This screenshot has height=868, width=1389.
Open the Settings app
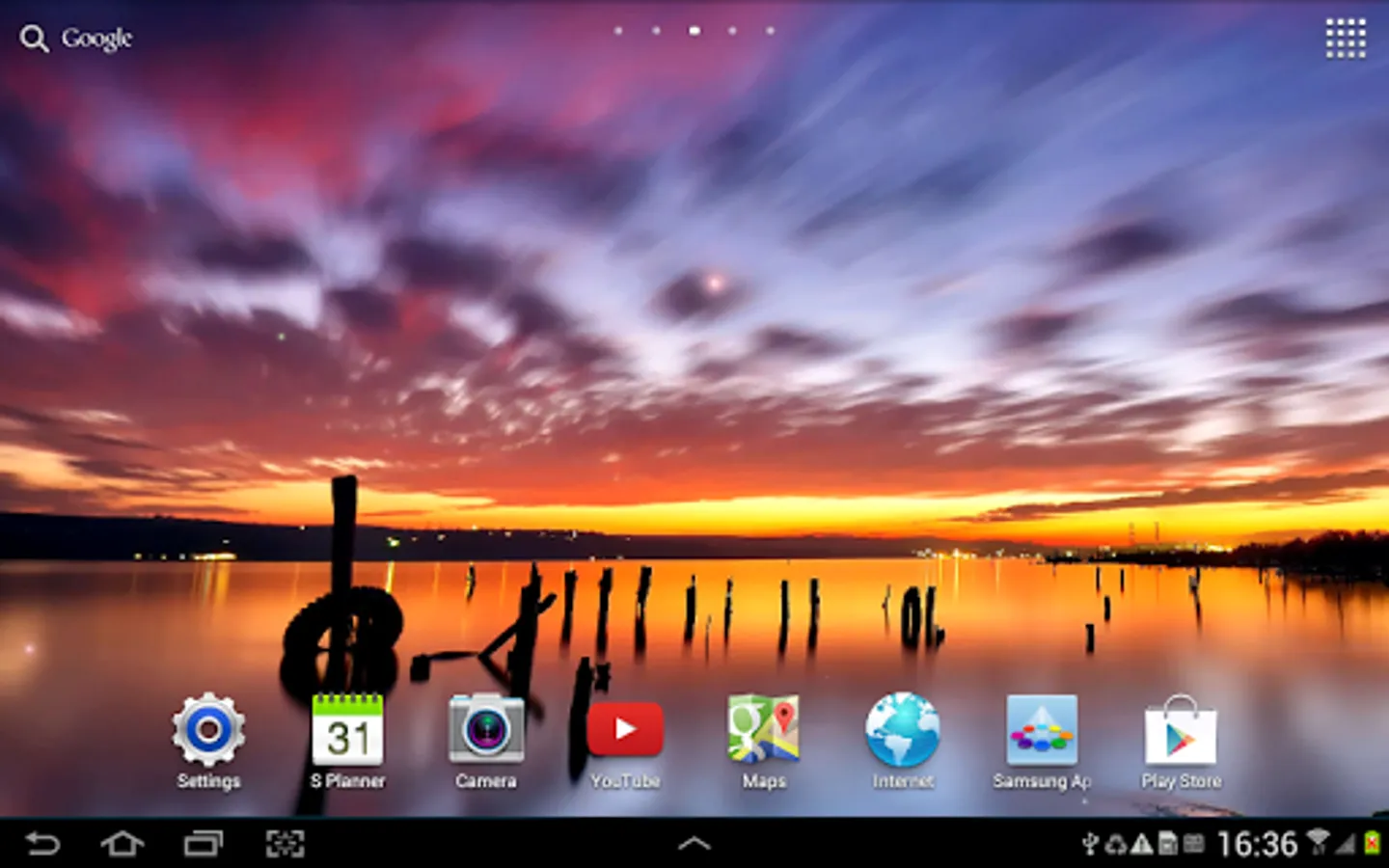pos(208,741)
